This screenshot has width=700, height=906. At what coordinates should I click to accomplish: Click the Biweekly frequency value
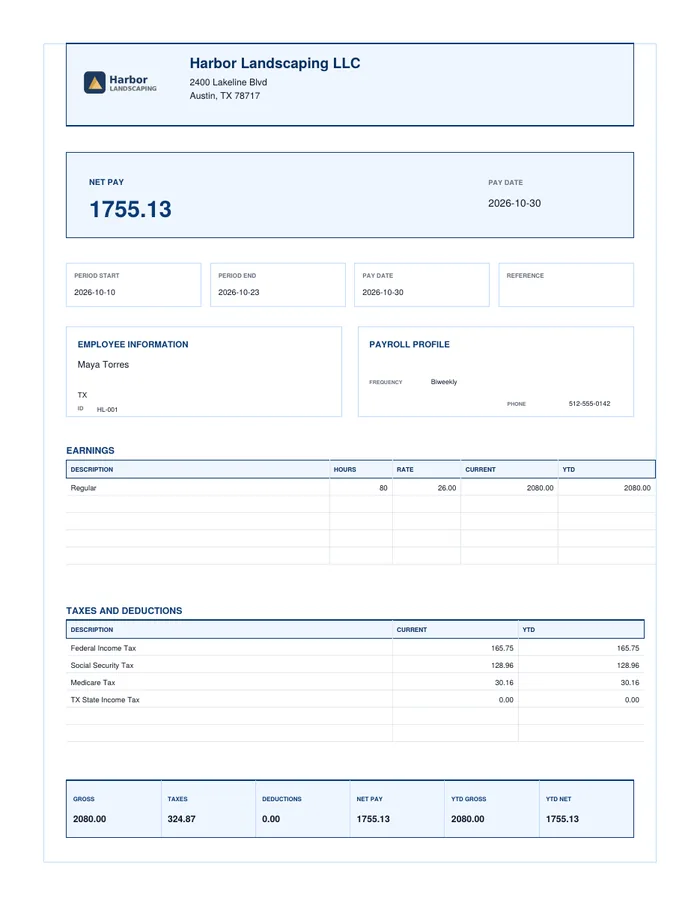pos(444,382)
